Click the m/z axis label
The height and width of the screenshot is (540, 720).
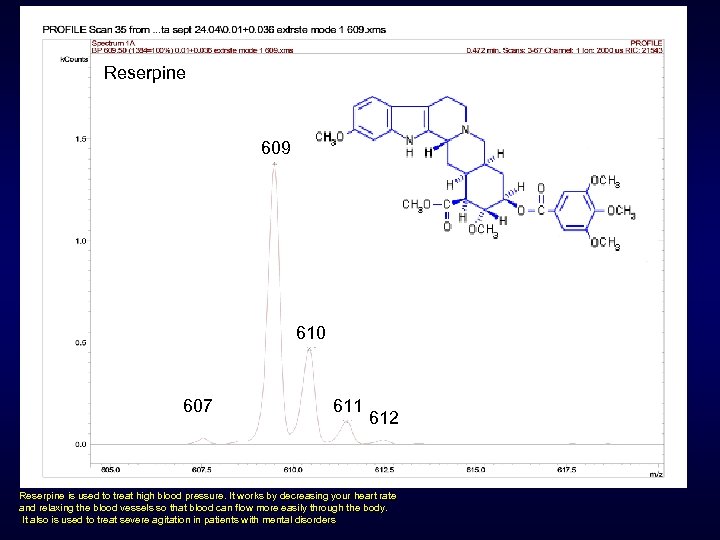pos(656,475)
